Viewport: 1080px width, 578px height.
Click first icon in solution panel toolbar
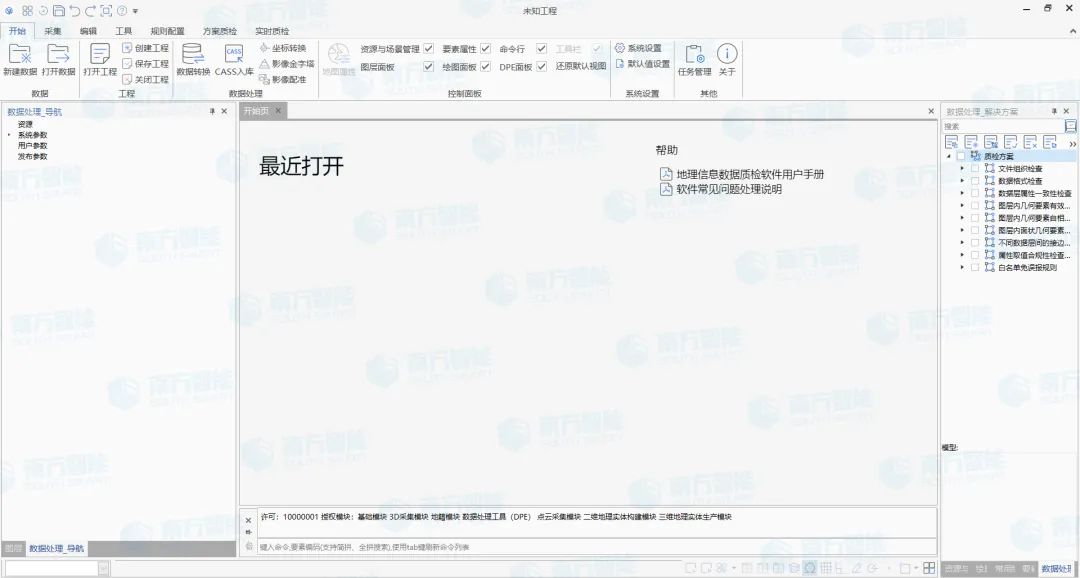point(951,143)
